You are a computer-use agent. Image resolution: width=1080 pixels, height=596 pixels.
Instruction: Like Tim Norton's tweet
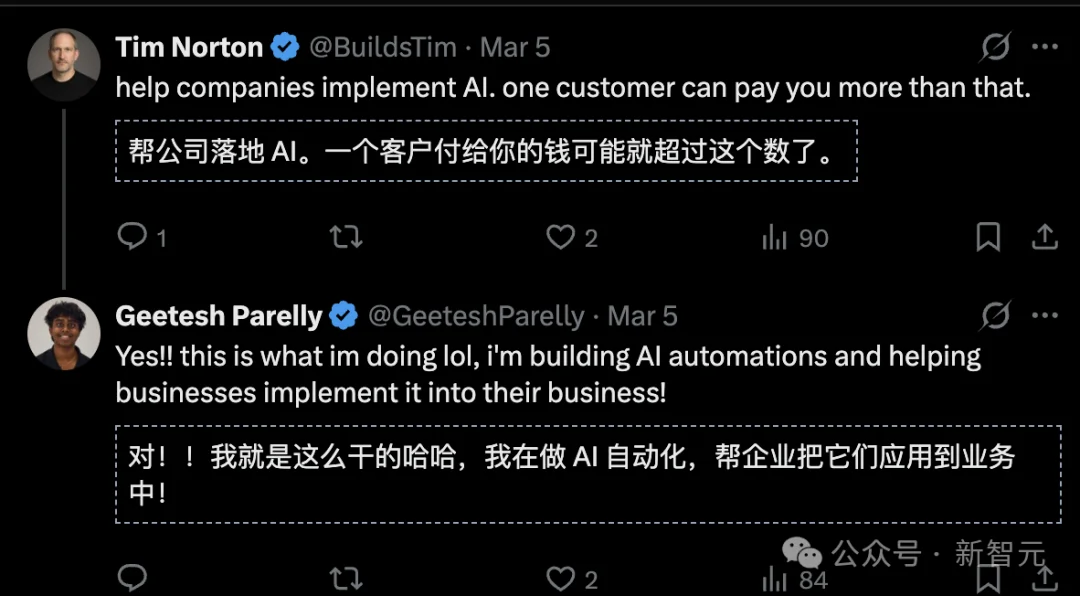click(x=560, y=237)
